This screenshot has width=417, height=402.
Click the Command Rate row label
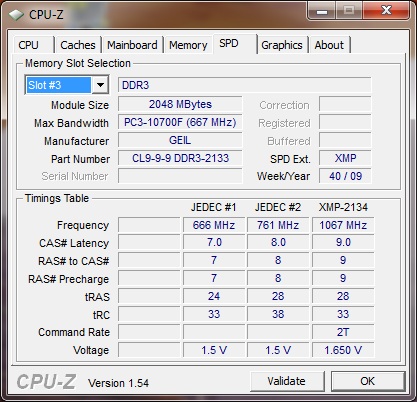click(x=74, y=332)
